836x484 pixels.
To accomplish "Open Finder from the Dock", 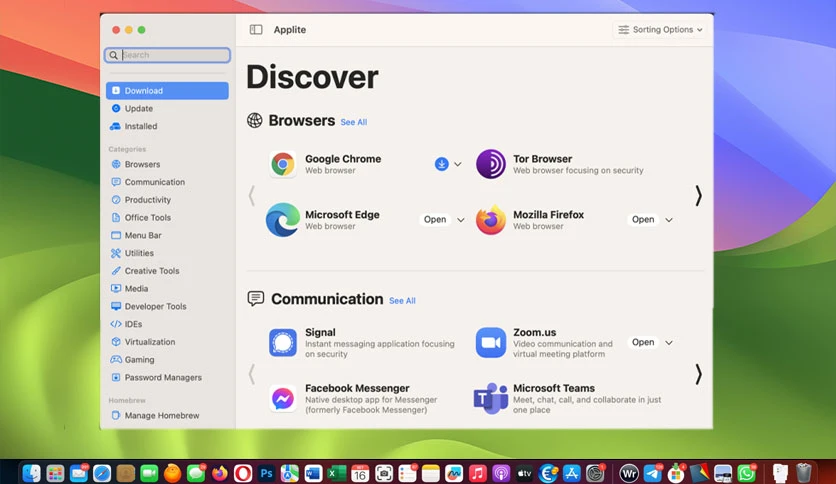I will 31,473.
